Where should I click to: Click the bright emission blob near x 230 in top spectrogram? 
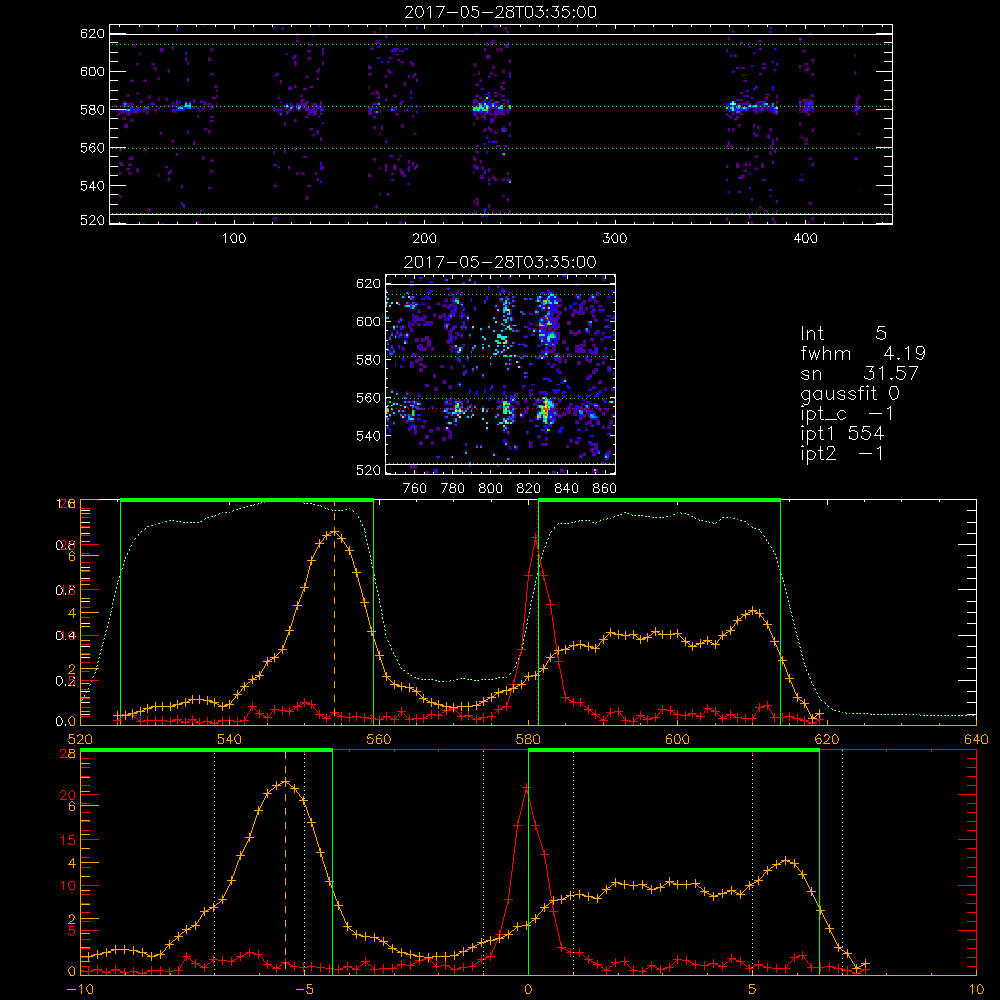pos(483,107)
